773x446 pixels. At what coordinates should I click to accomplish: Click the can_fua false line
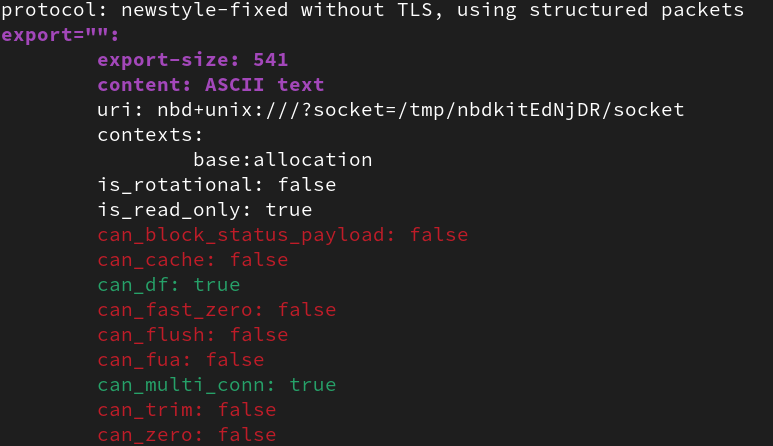[x=180, y=360]
